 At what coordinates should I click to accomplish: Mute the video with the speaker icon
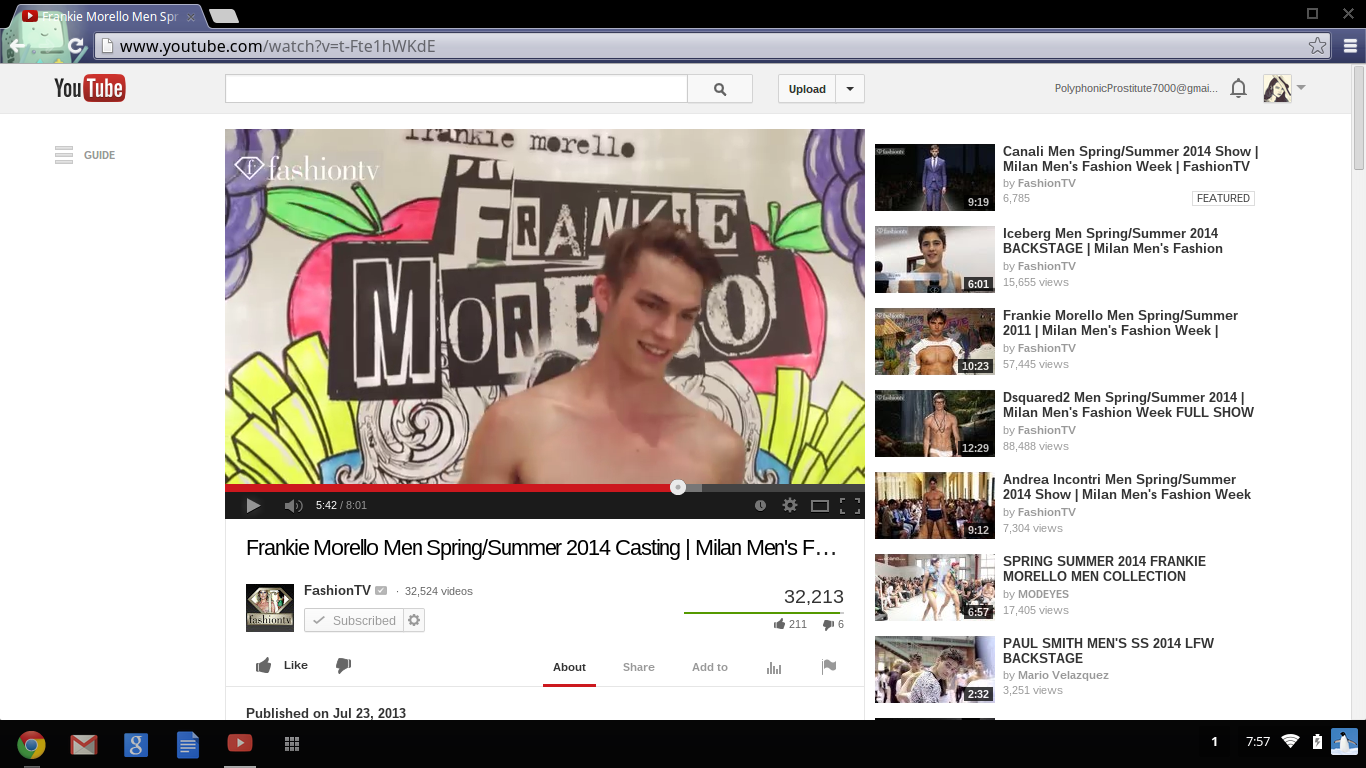[293, 506]
